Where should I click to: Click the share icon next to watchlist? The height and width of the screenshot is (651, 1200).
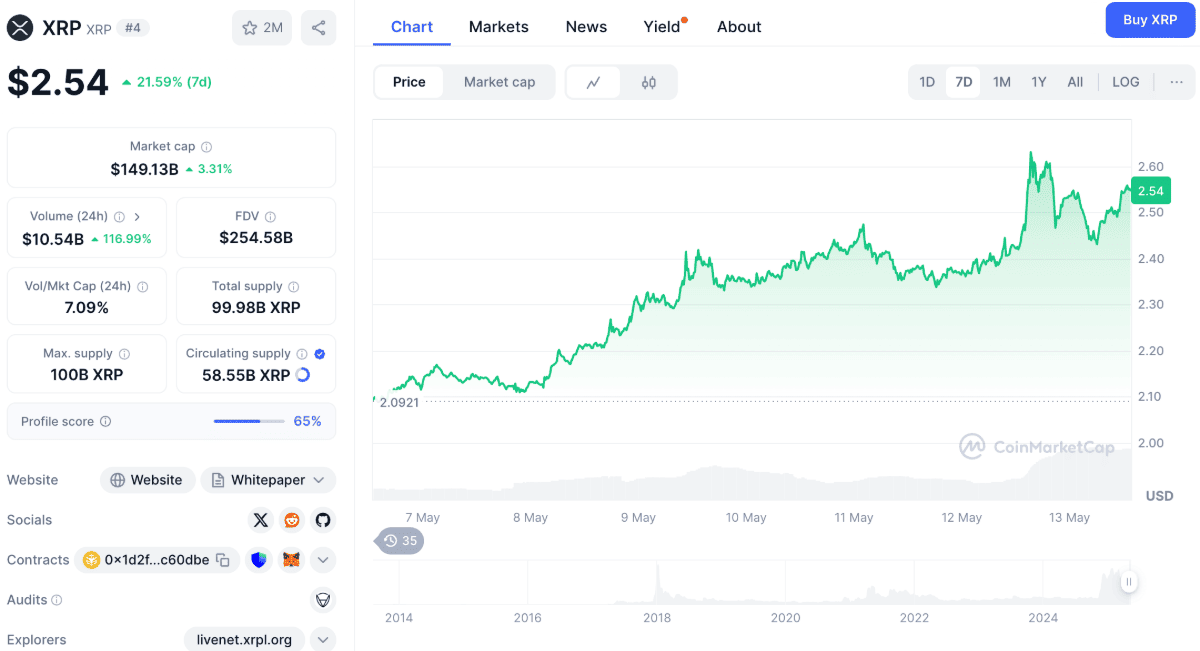click(318, 28)
